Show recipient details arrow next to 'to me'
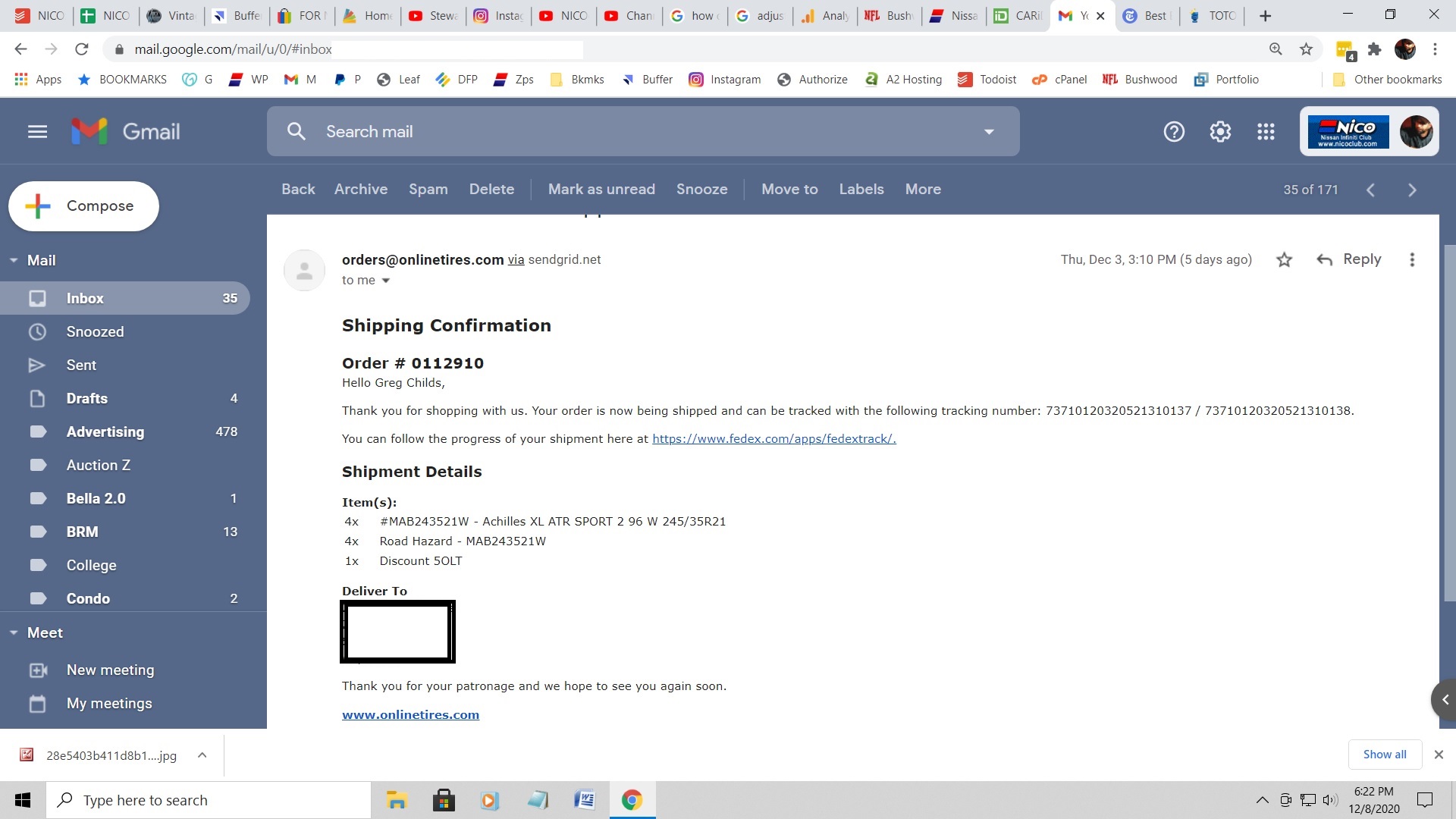The image size is (1456, 819). tap(385, 281)
